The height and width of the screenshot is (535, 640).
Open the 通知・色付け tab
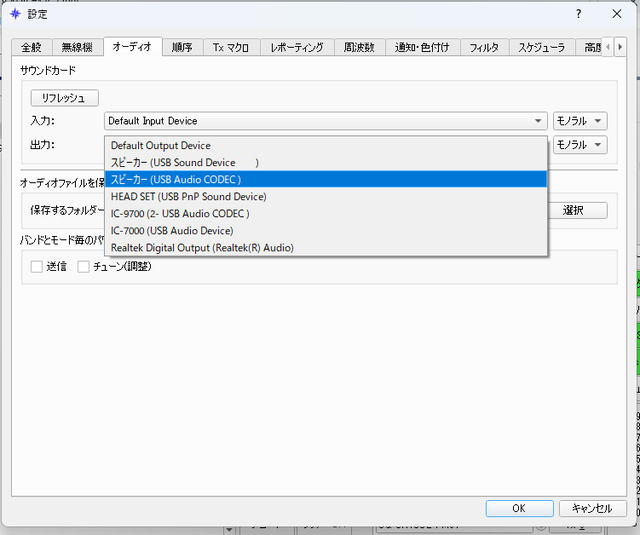click(422, 47)
